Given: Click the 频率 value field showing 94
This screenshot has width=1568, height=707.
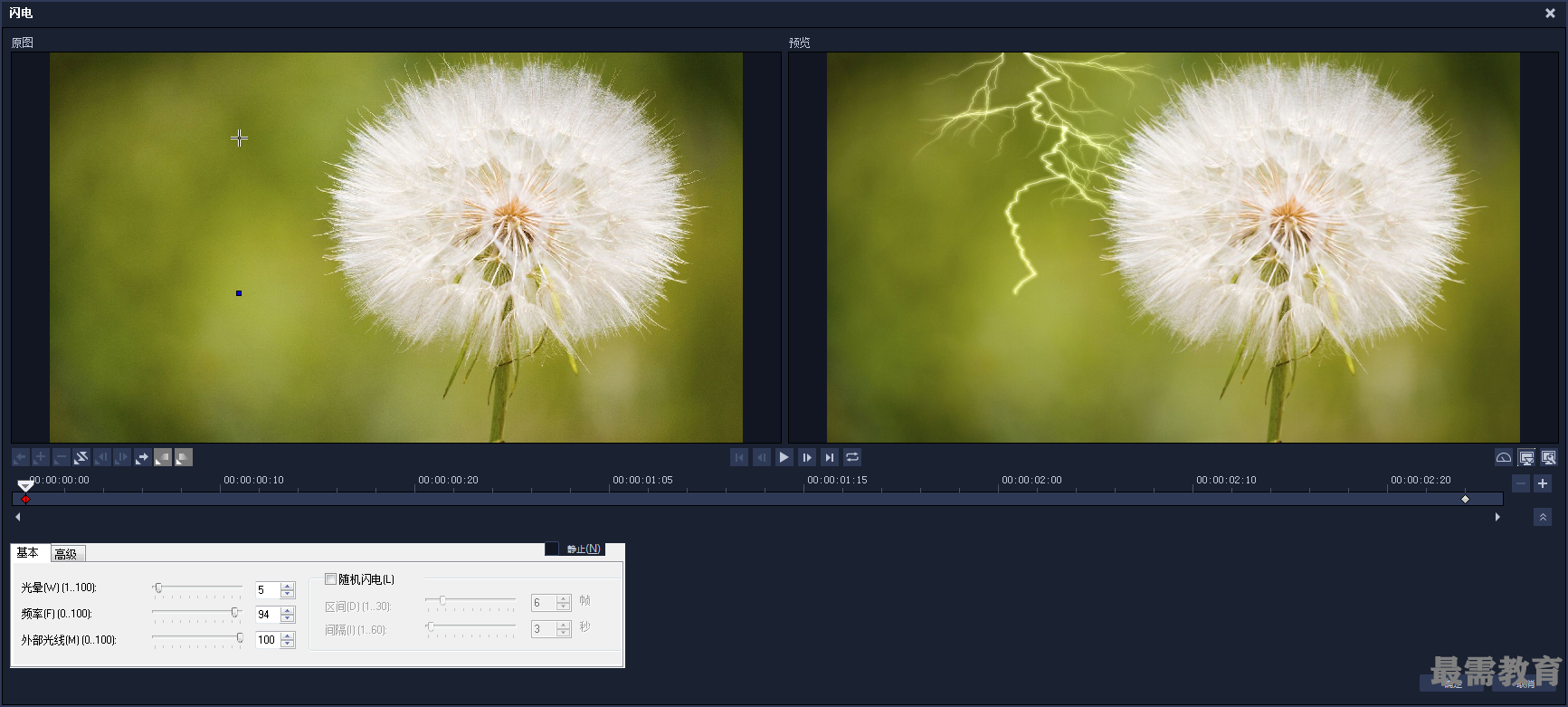Looking at the screenshot, I should (268, 615).
